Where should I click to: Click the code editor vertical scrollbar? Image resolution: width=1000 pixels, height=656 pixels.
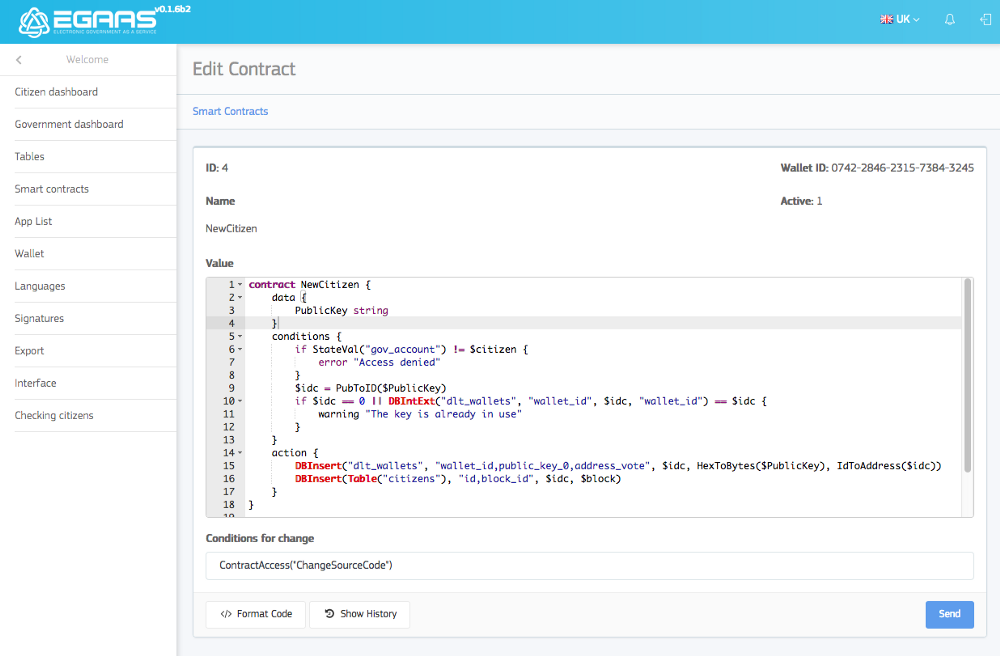point(967,375)
